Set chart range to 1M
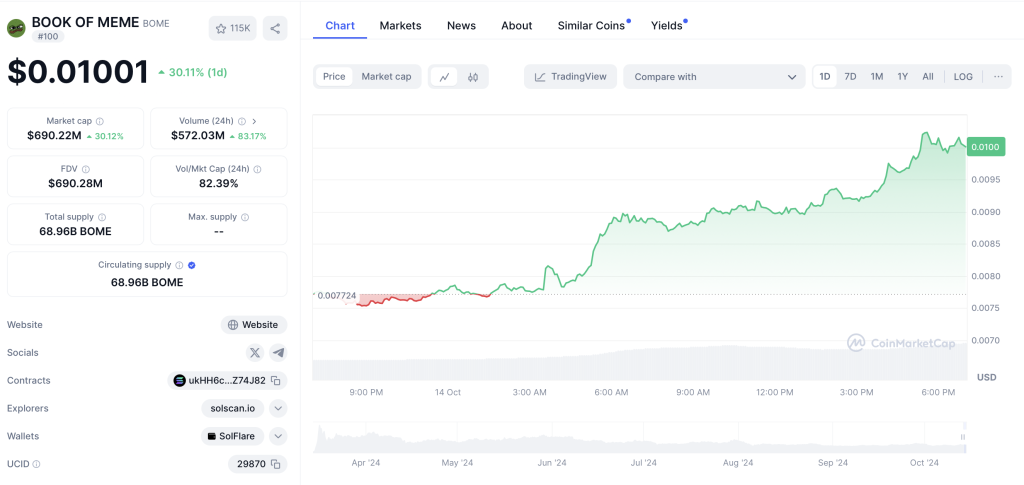 tap(876, 77)
